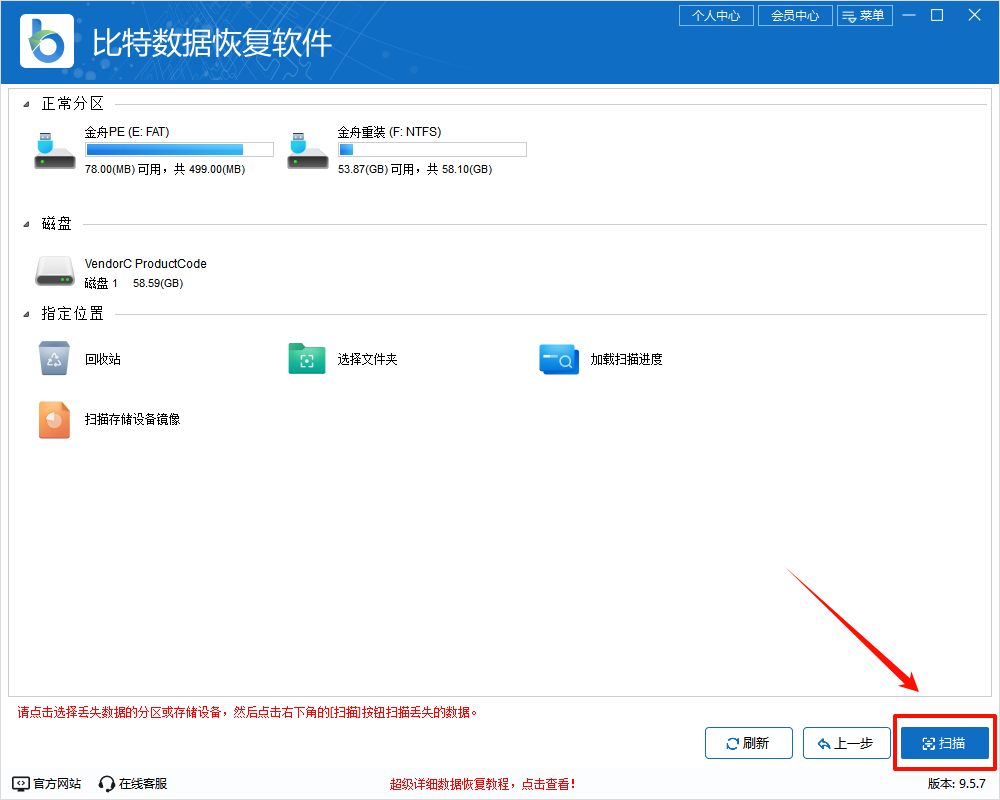Collapse the 正常分区 section
The width and height of the screenshot is (1000, 800).
(x=27, y=102)
